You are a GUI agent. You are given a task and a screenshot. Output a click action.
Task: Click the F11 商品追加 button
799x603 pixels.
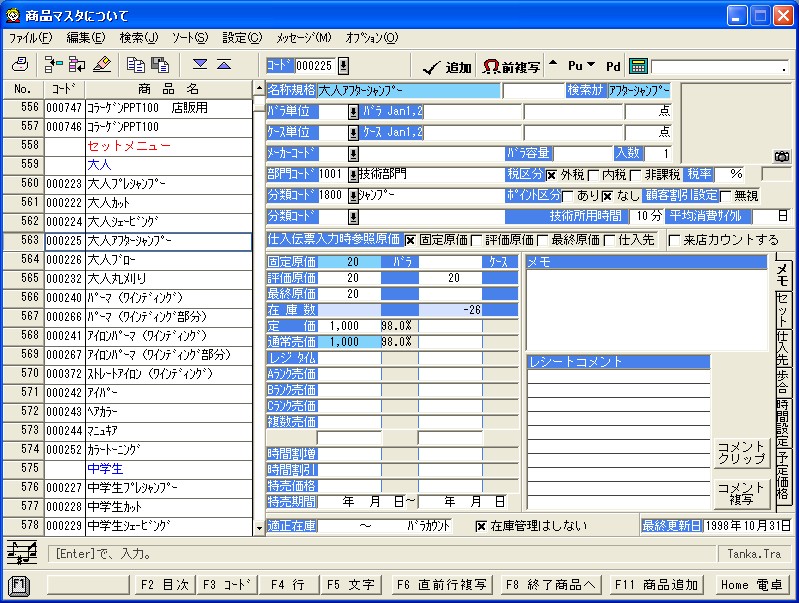656,585
